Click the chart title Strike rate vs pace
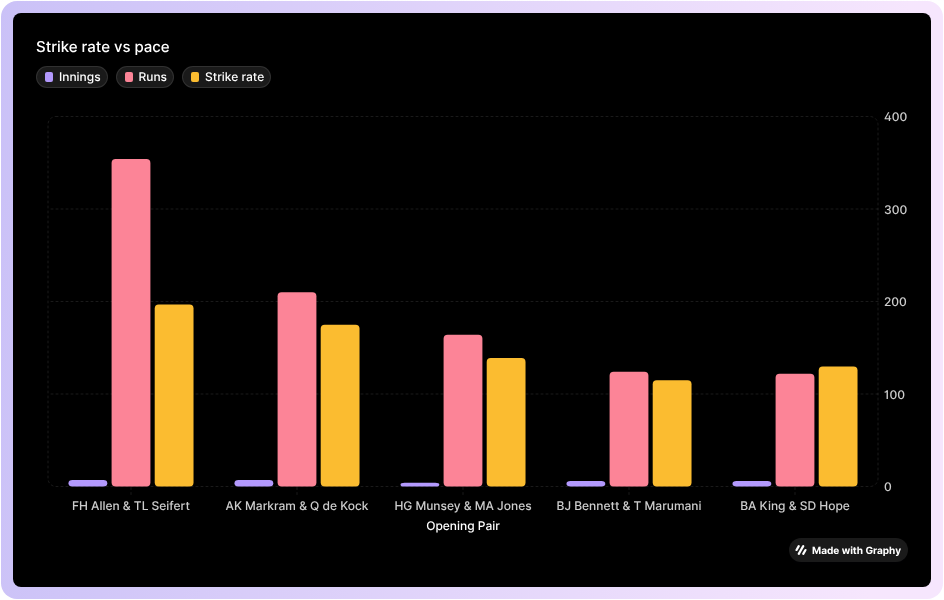Screen dimensions: 944x600 [x=102, y=47]
